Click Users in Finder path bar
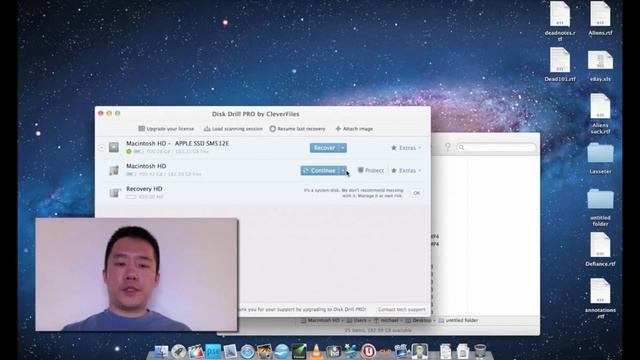 click(357, 320)
